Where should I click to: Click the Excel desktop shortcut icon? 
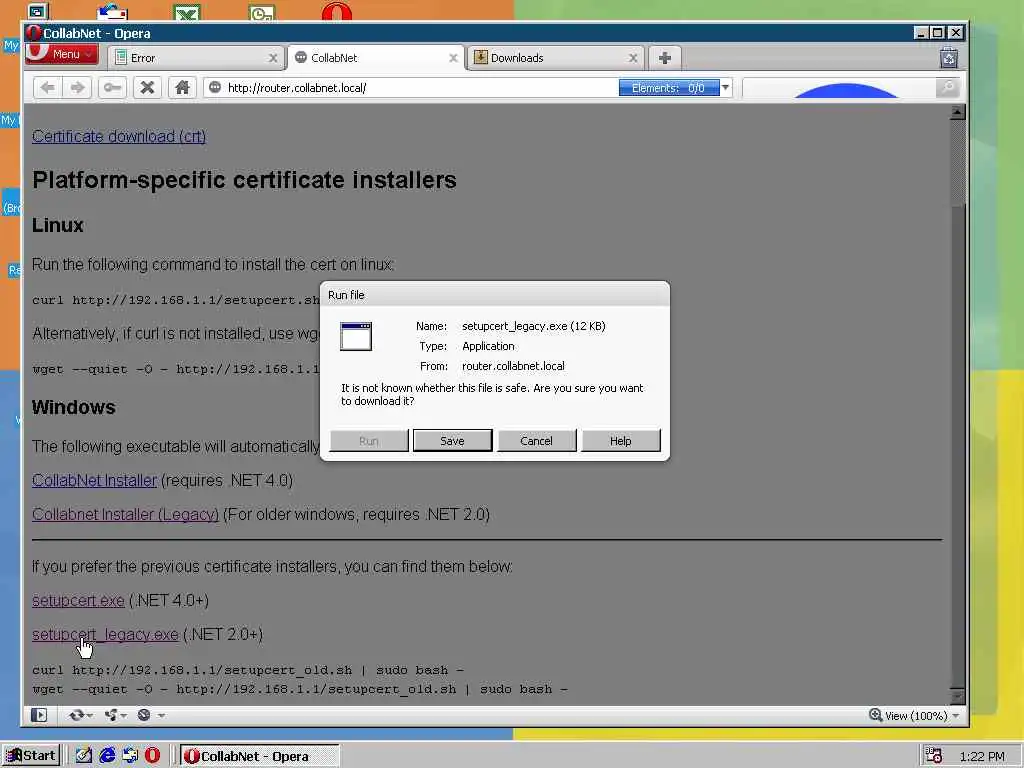pyautogui.click(x=187, y=11)
